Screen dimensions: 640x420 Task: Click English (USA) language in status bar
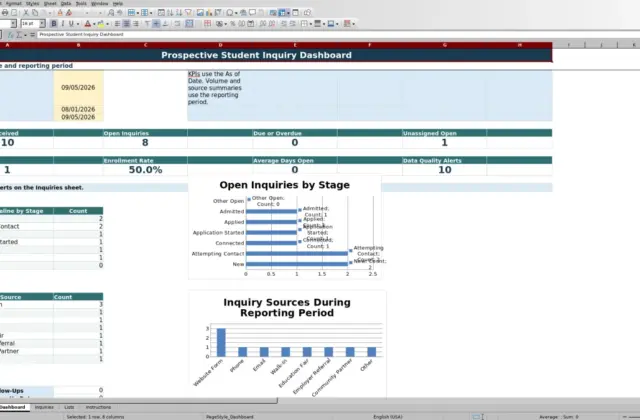click(387, 417)
